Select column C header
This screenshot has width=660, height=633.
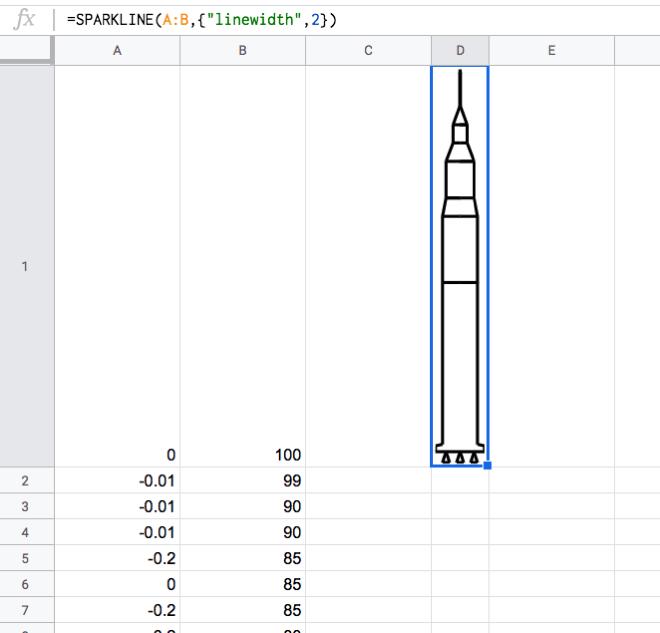point(368,51)
